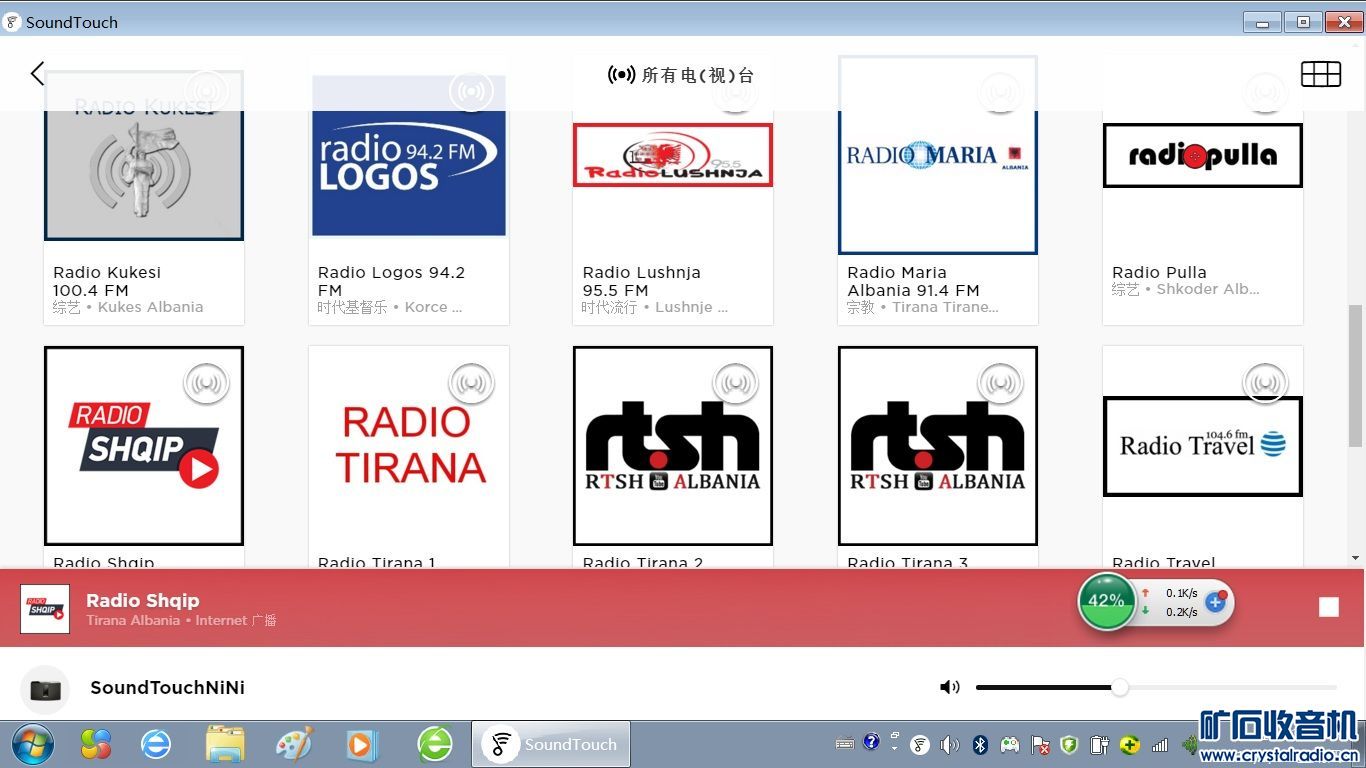The image size is (1366, 768).
Task: Adjust the SoundTouchNiNi volume slider
Action: (x=1156, y=687)
